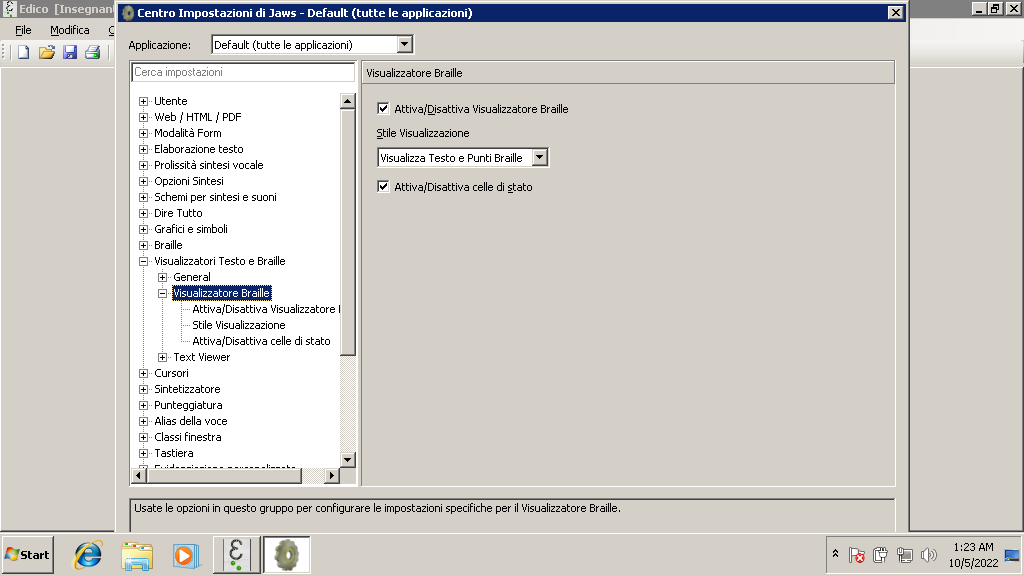Image resolution: width=1024 pixels, height=576 pixels.
Task: Click the power plug tray icon
Action: (x=880, y=555)
